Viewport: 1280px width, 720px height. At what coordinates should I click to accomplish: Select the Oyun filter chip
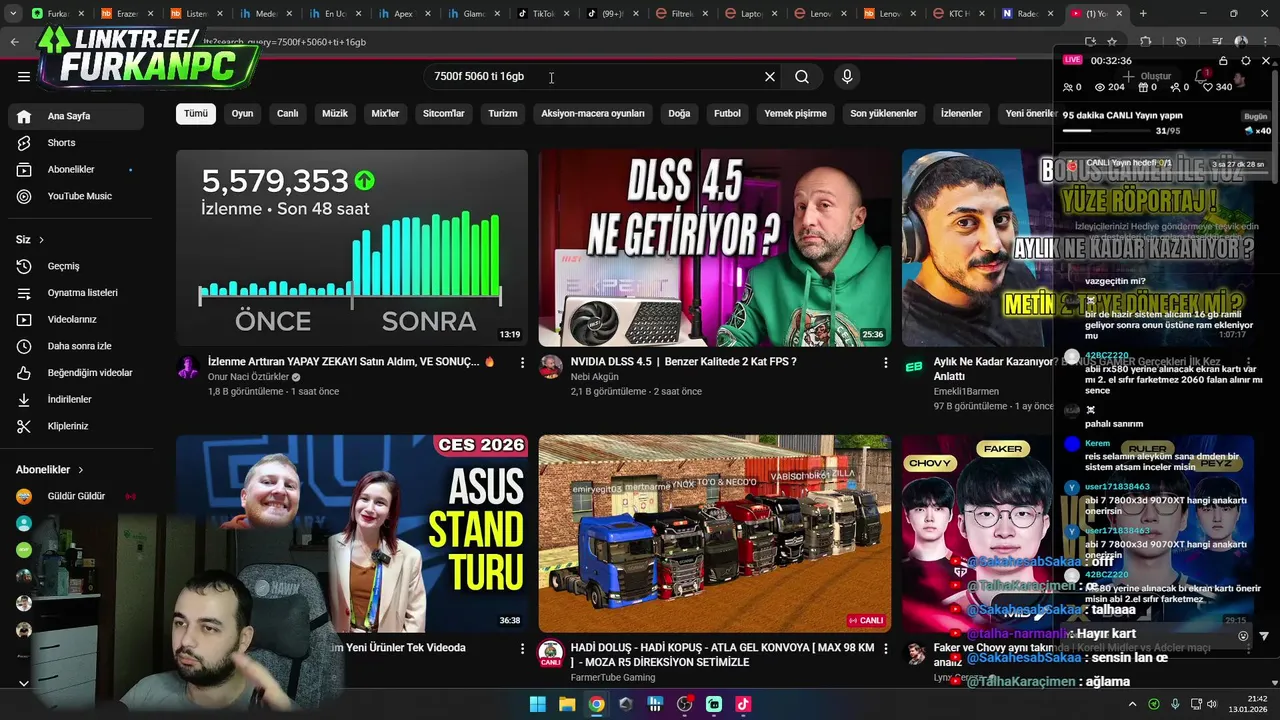(243, 113)
